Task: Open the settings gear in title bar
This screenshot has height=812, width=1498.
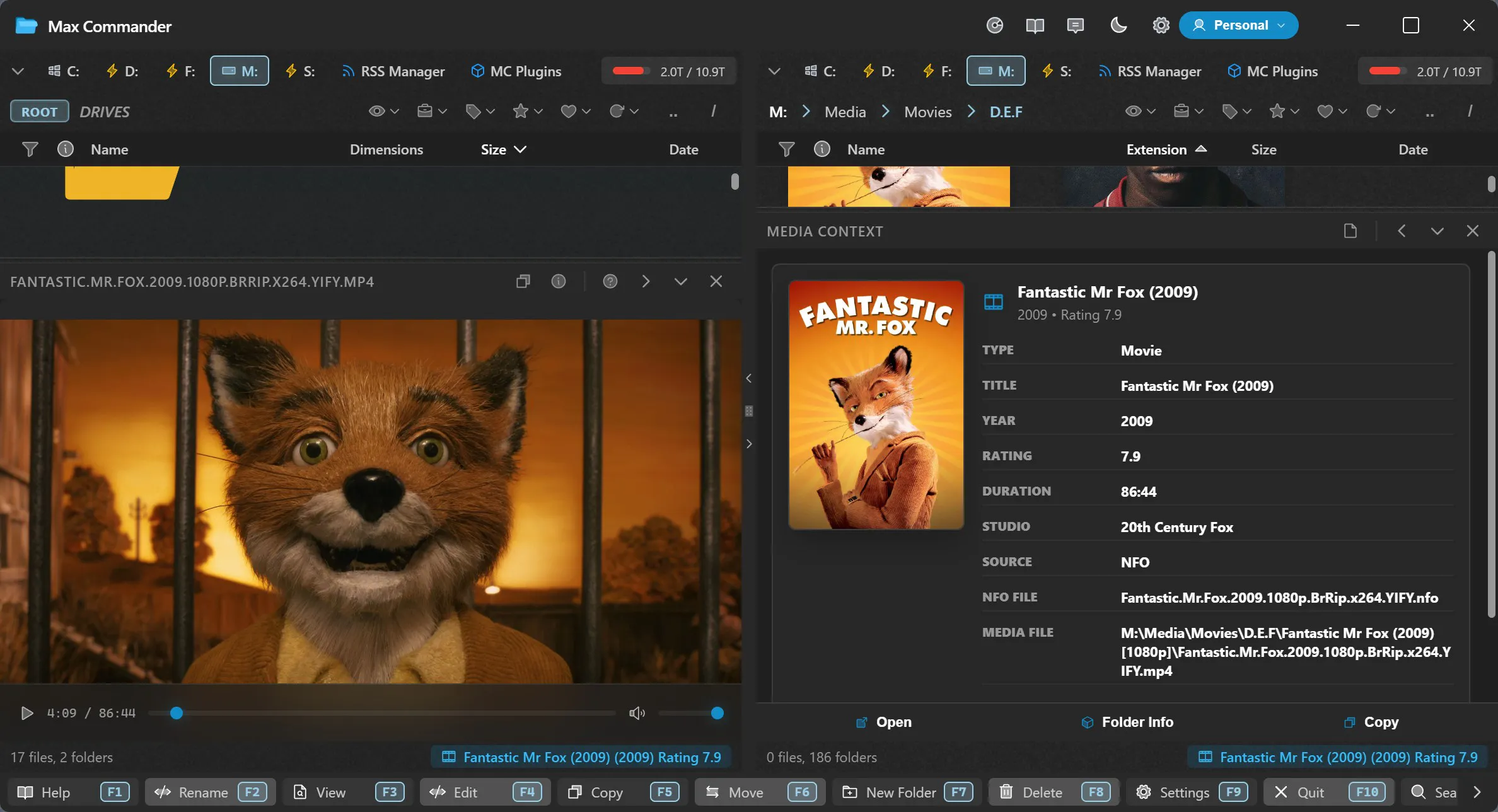Action: click(1161, 25)
